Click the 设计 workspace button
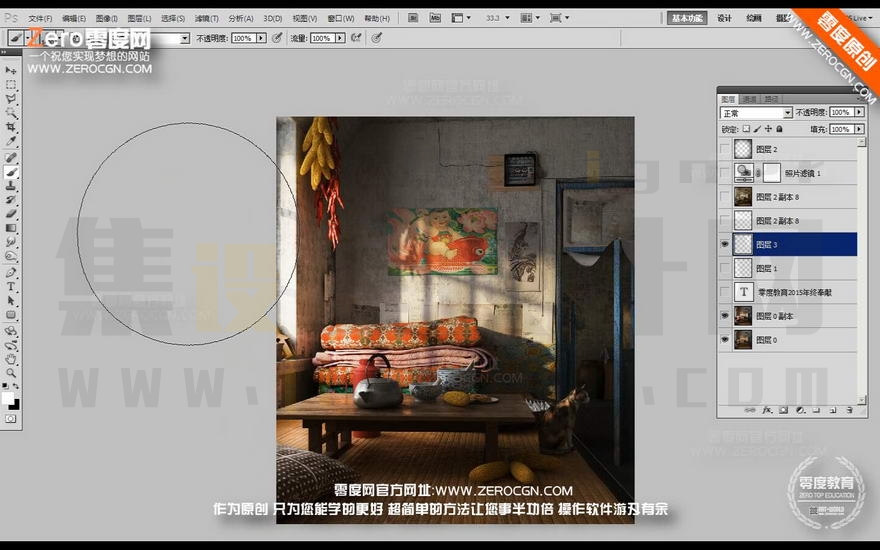This screenshot has width=880, height=550. 724,18
